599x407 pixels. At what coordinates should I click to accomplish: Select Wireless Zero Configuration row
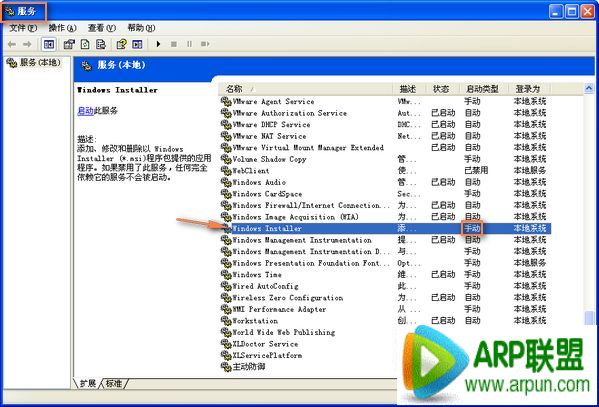(386, 298)
